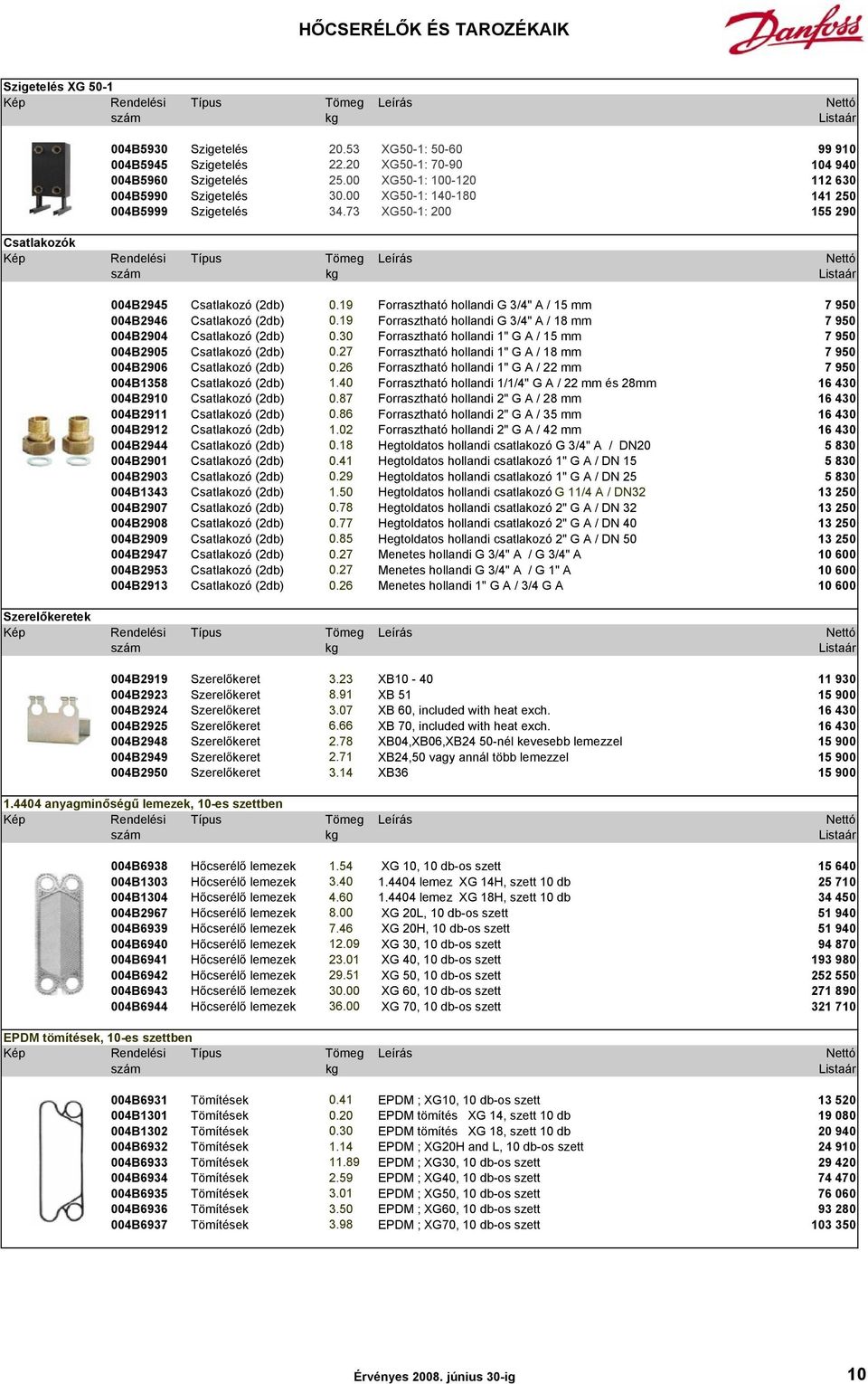Image resolution: width=868 pixels, height=1384 pixels.
Task: Select the Szigetelés XG 50-1 section heading
Action: point(59,87)
